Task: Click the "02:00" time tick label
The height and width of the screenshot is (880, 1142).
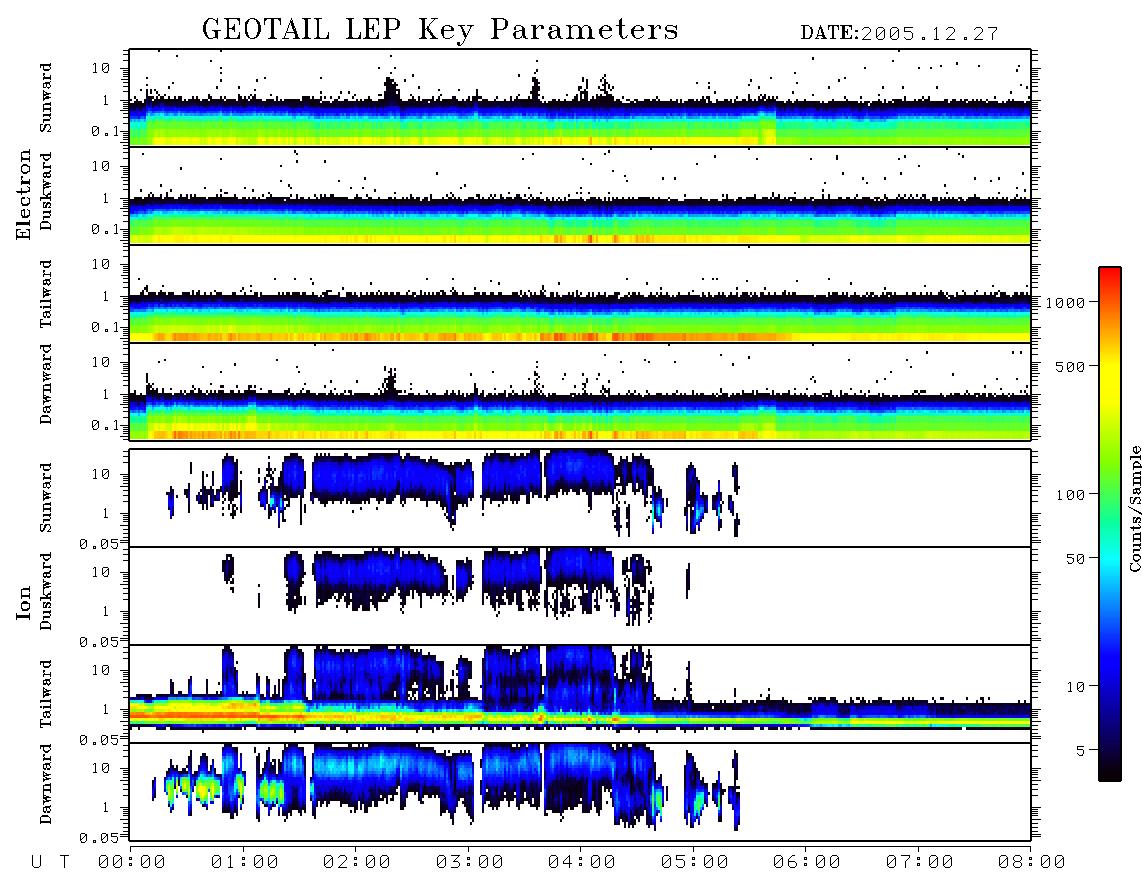Action: click(357, 862)
